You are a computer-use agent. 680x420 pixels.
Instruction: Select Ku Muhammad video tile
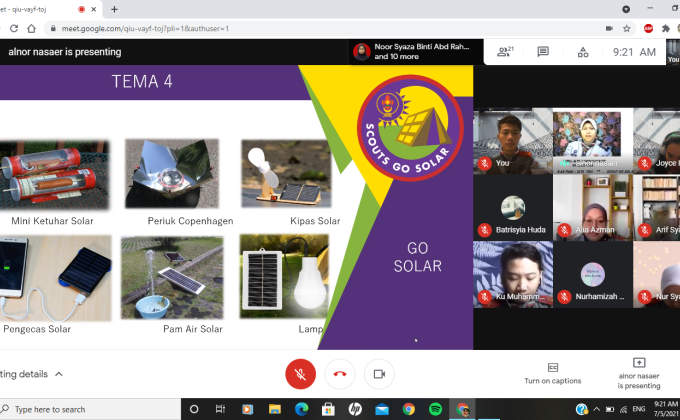(513, 275)
